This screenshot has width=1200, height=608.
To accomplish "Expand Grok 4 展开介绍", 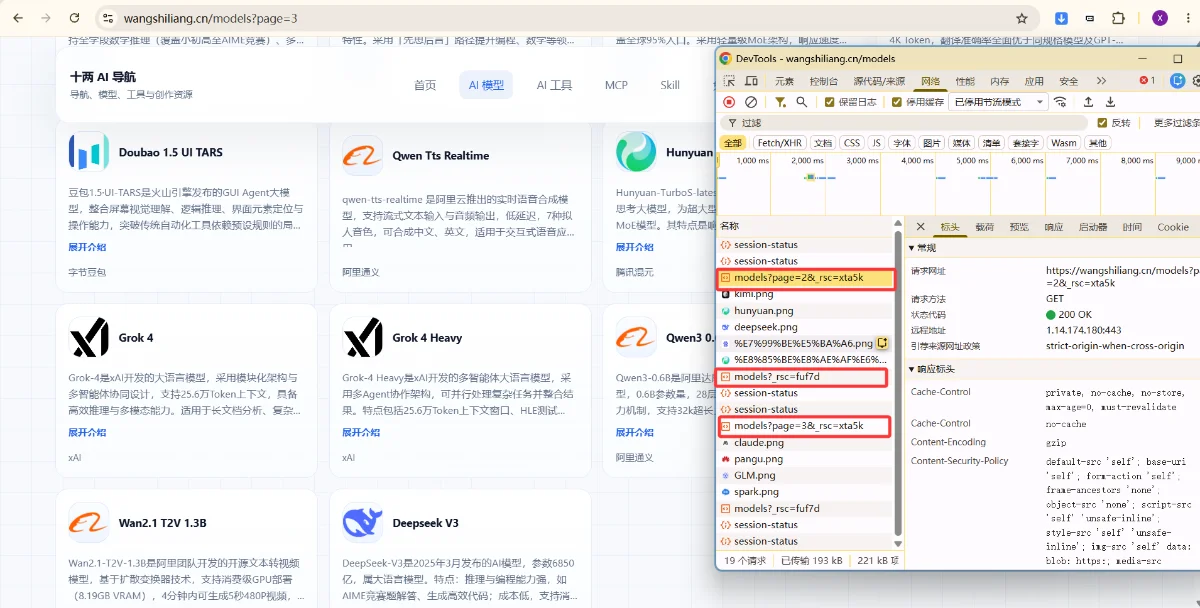I will [x=87, y=433].
